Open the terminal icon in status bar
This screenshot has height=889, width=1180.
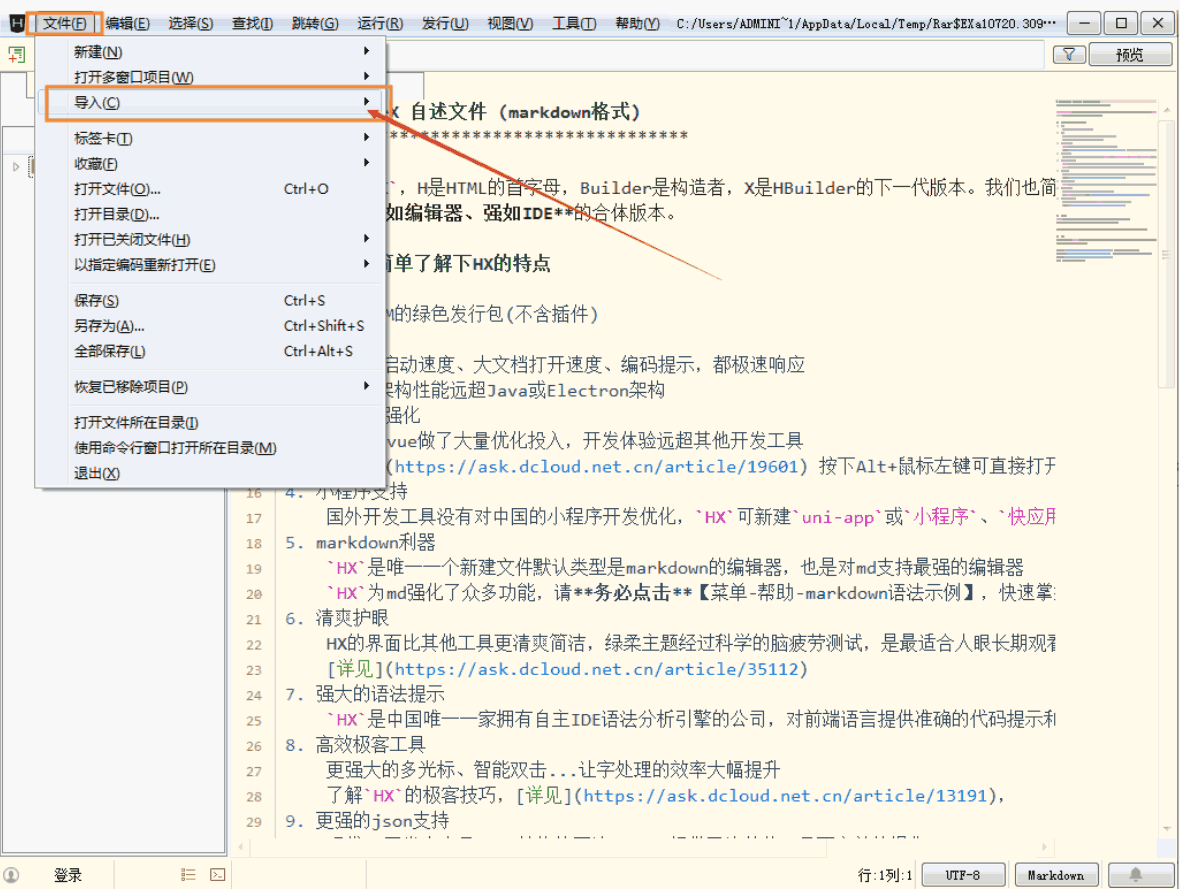pyautogui.click(x=217, y=875)
